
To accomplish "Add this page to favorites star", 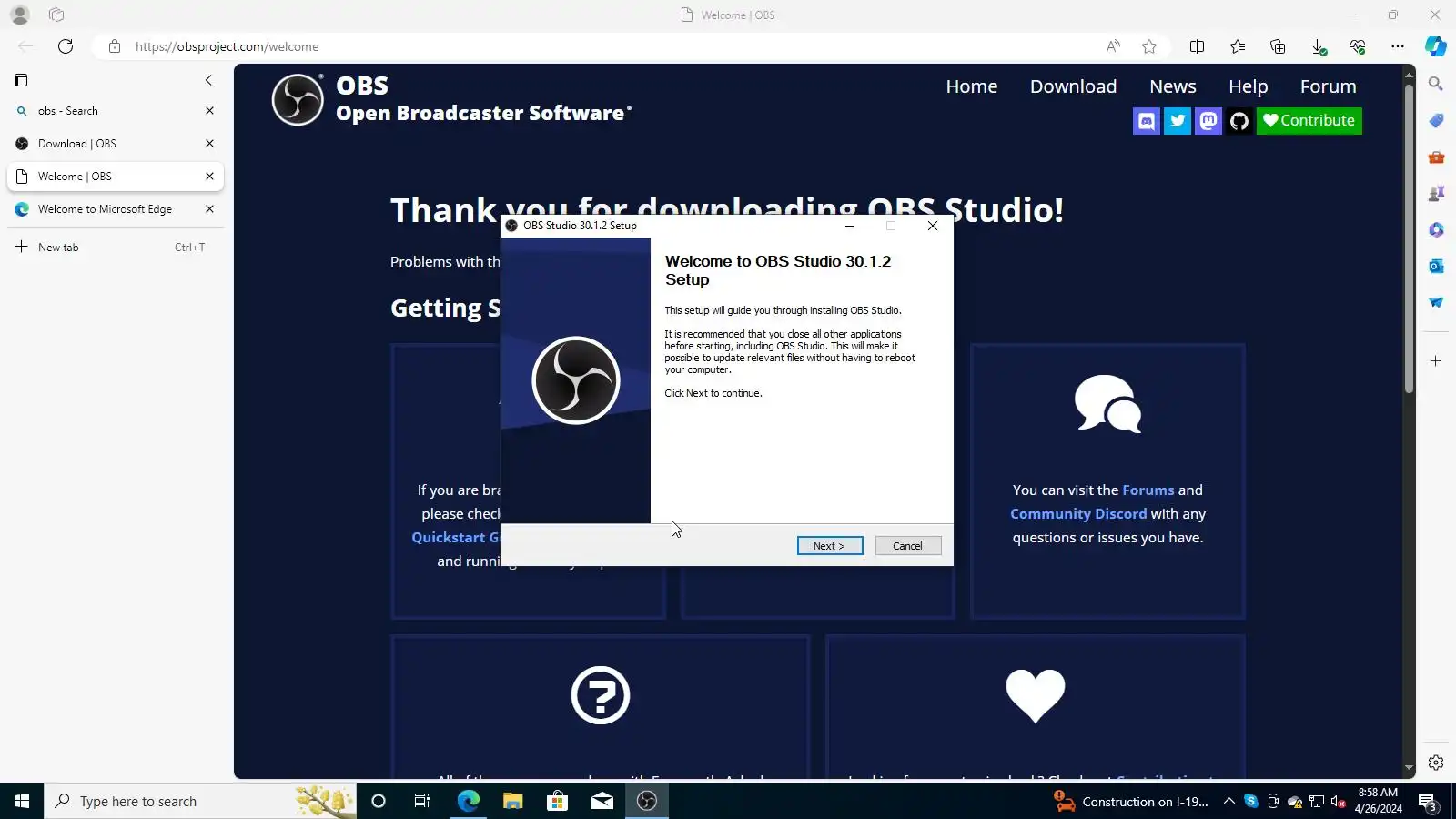I will click(1149, 46).
